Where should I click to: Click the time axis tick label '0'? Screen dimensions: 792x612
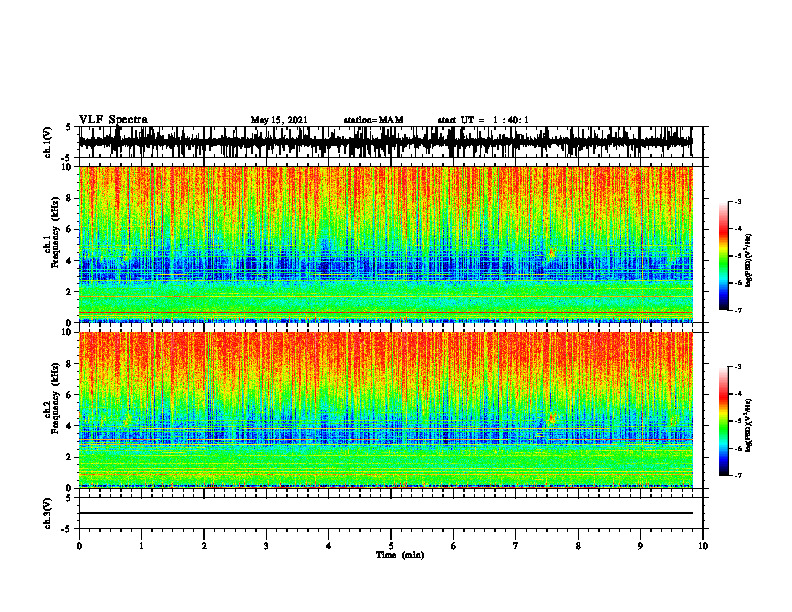(79, 546)
